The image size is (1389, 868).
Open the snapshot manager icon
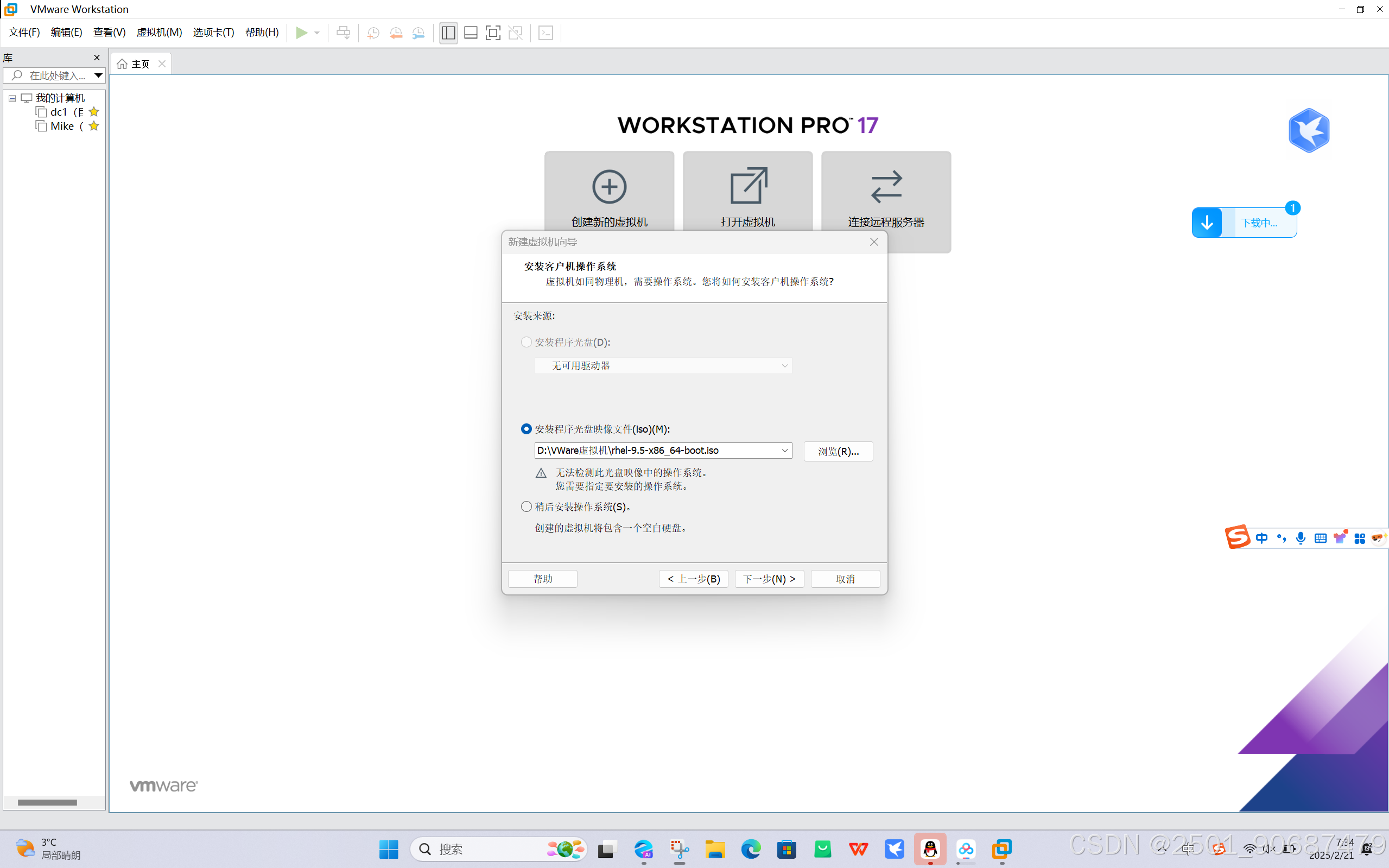pyautogui.click(x=418, y=33)
